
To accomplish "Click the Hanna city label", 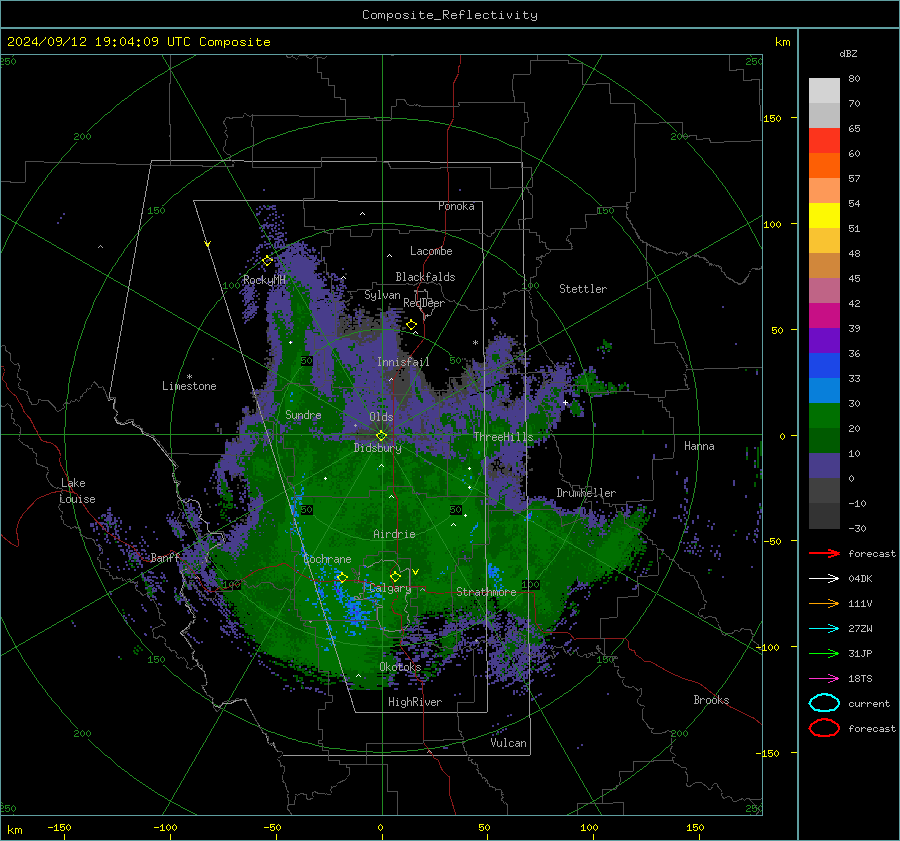I will coord(699,446).
